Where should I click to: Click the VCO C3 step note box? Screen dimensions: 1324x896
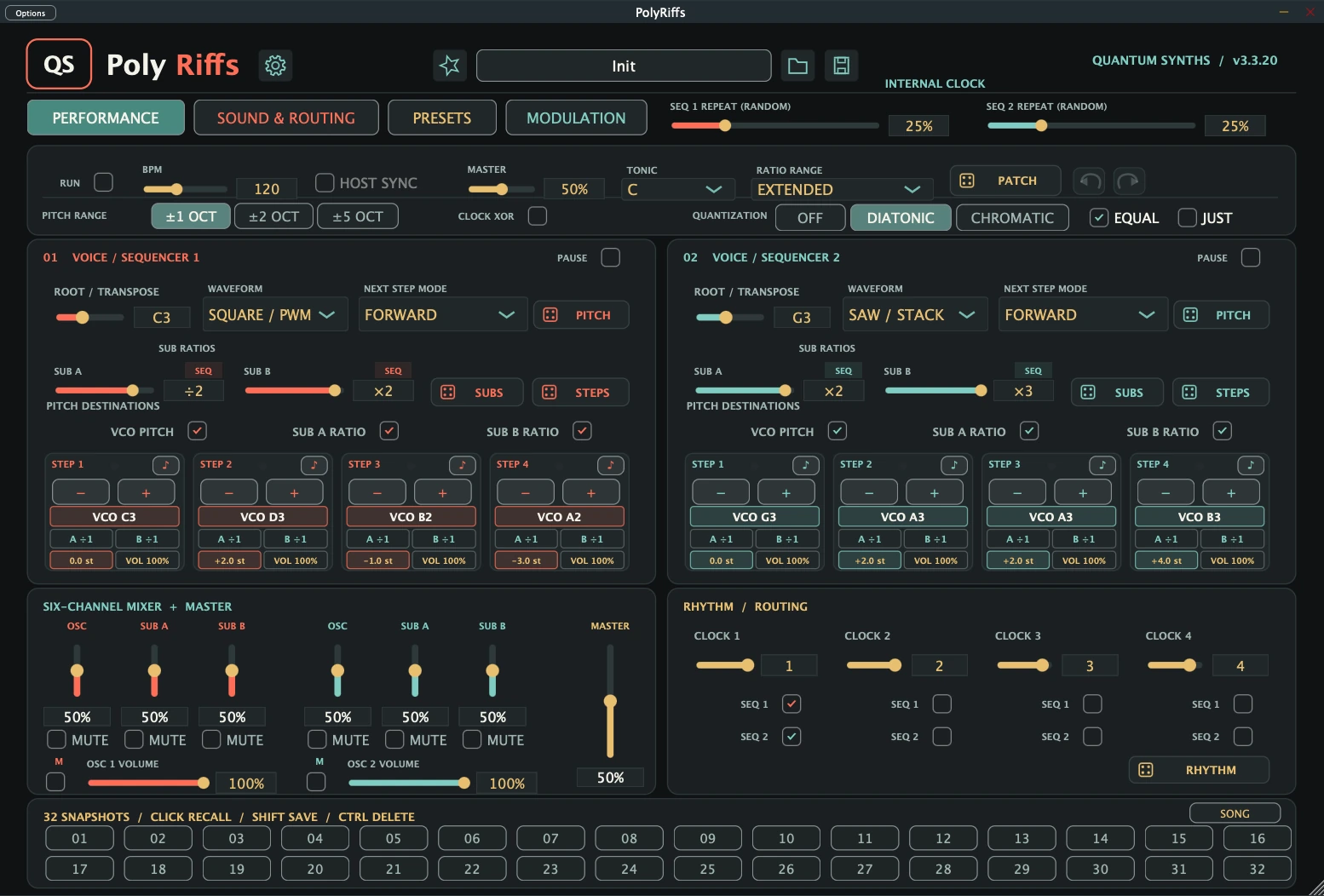coord(114,516)
